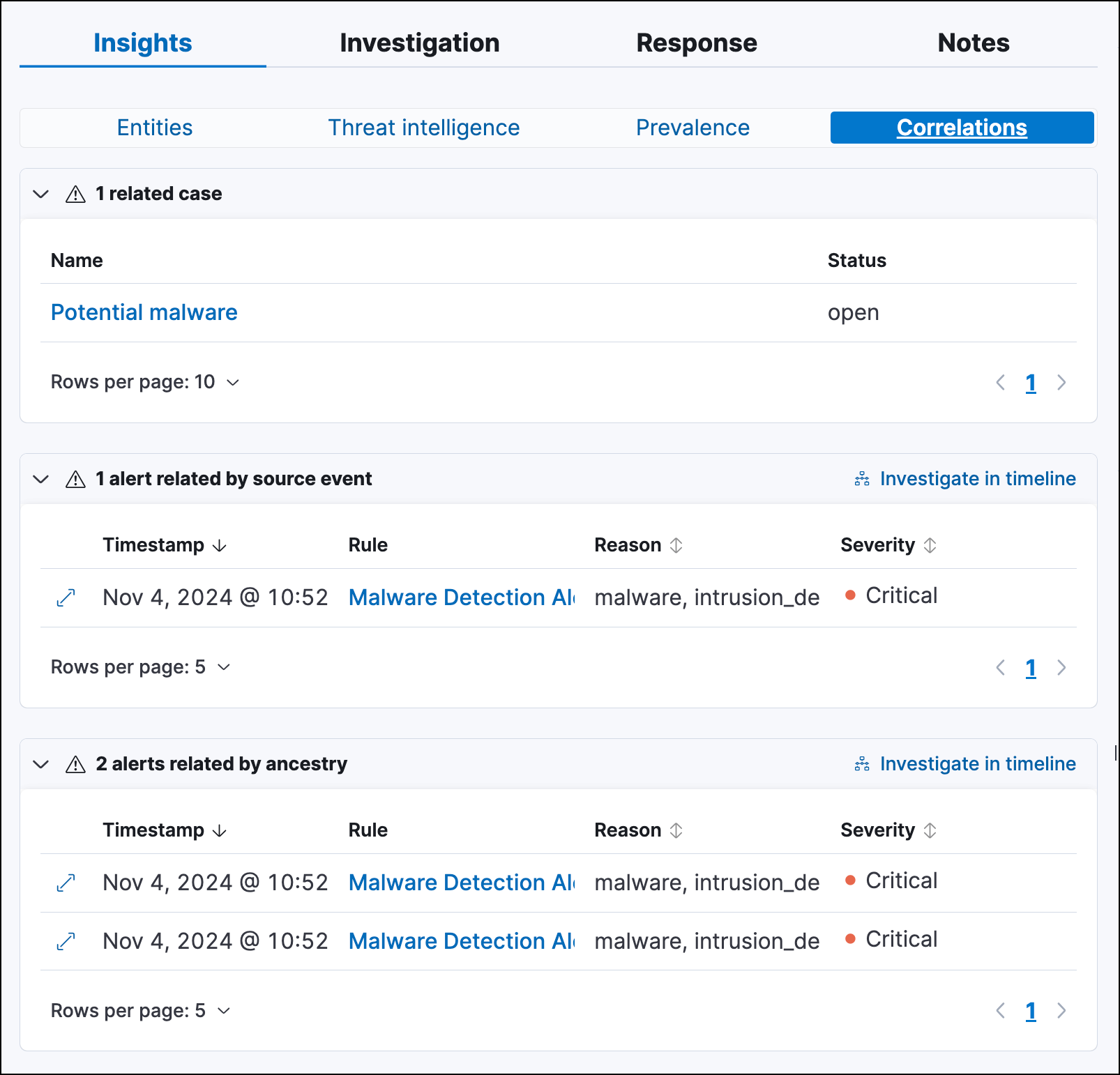Collapse alert related by source event section
The width and height of the screenshot is (1120, 1075).
tap(41, 479)
